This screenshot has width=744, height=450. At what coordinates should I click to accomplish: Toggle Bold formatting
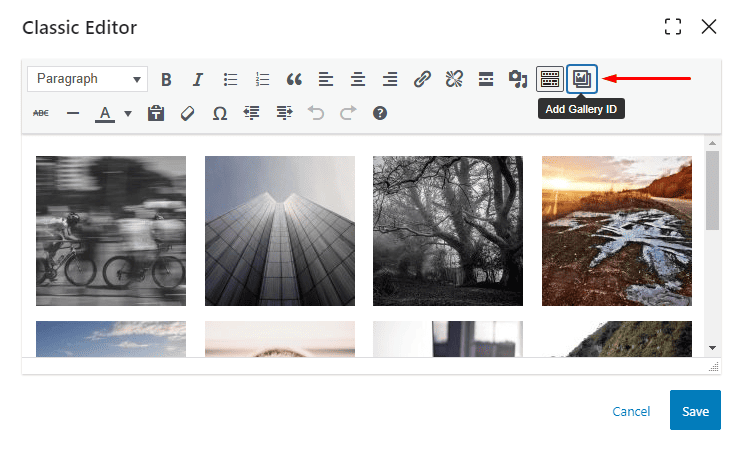point(166,79)
